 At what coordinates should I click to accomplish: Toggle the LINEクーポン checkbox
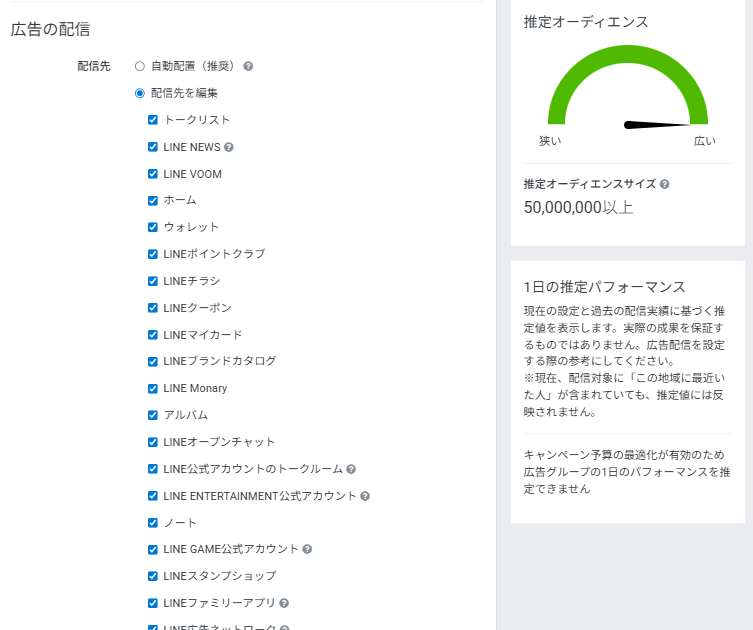[153, 308]
